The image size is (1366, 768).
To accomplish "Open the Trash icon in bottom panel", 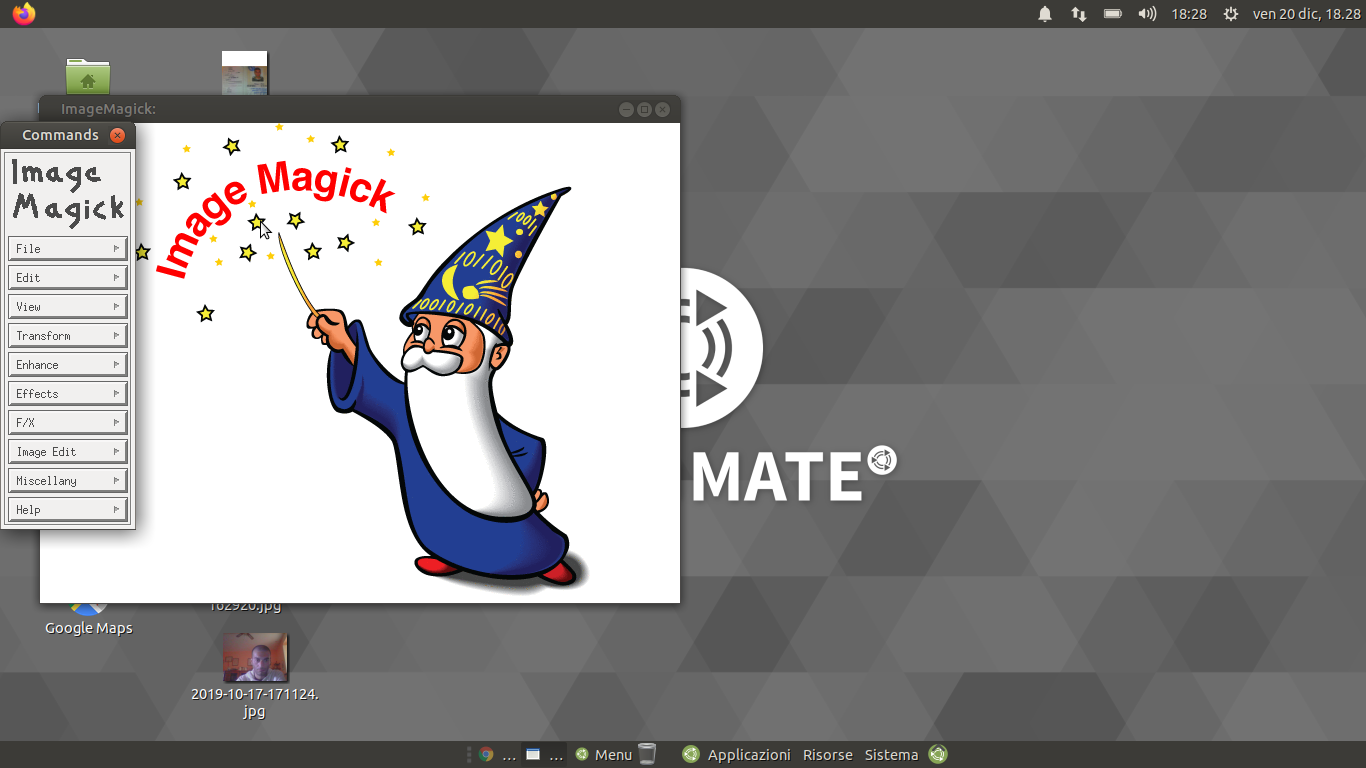I will (x=647, y=754).
